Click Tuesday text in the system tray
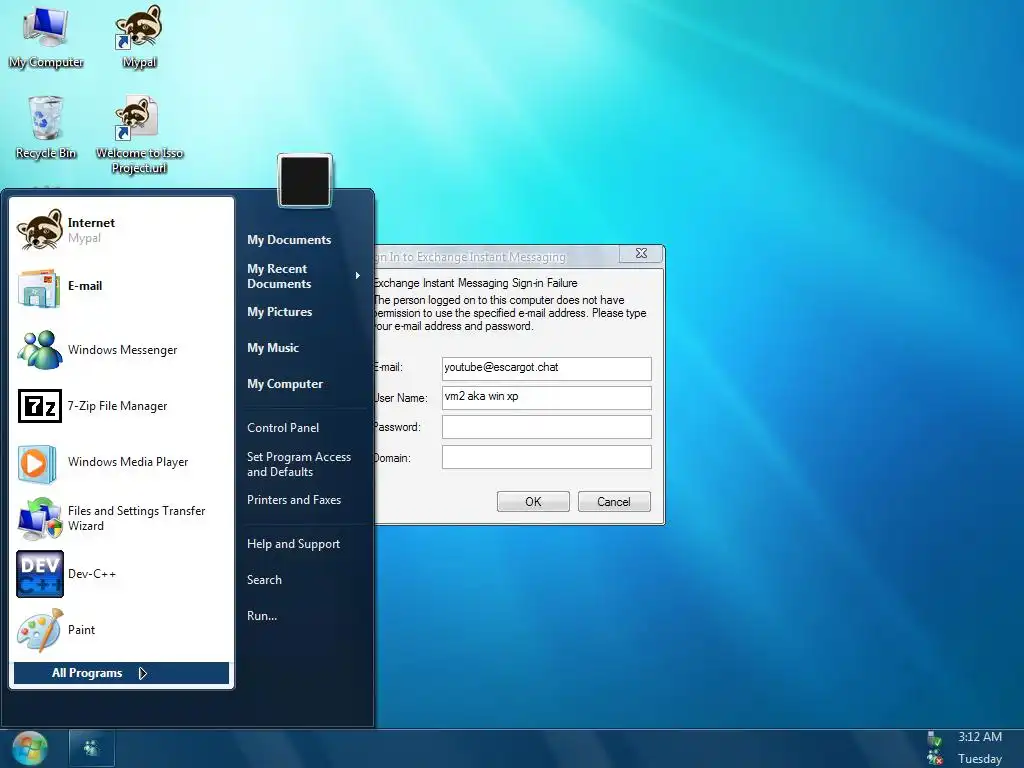Image resolution: width=1024 pixels, height=768 pixels. (980, 759)
